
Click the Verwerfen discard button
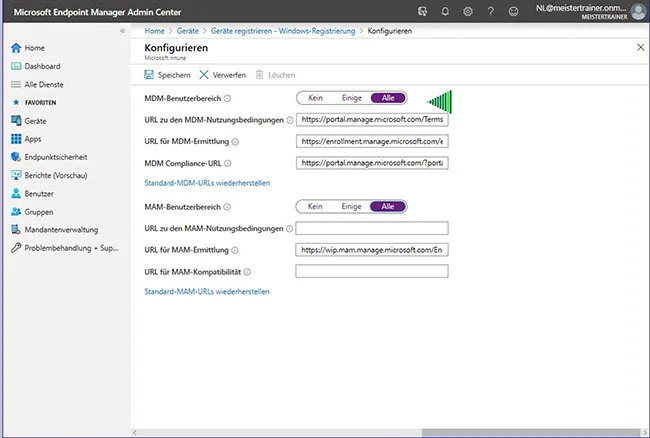pyautogui.click(x=222, y=75)
